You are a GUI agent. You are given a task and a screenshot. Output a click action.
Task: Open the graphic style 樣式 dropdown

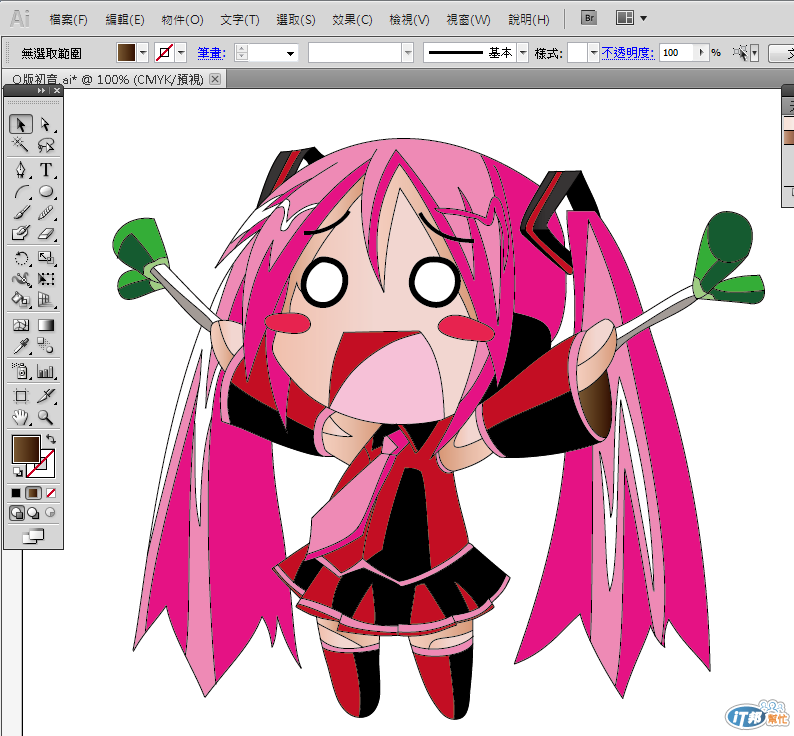[593, 53]
